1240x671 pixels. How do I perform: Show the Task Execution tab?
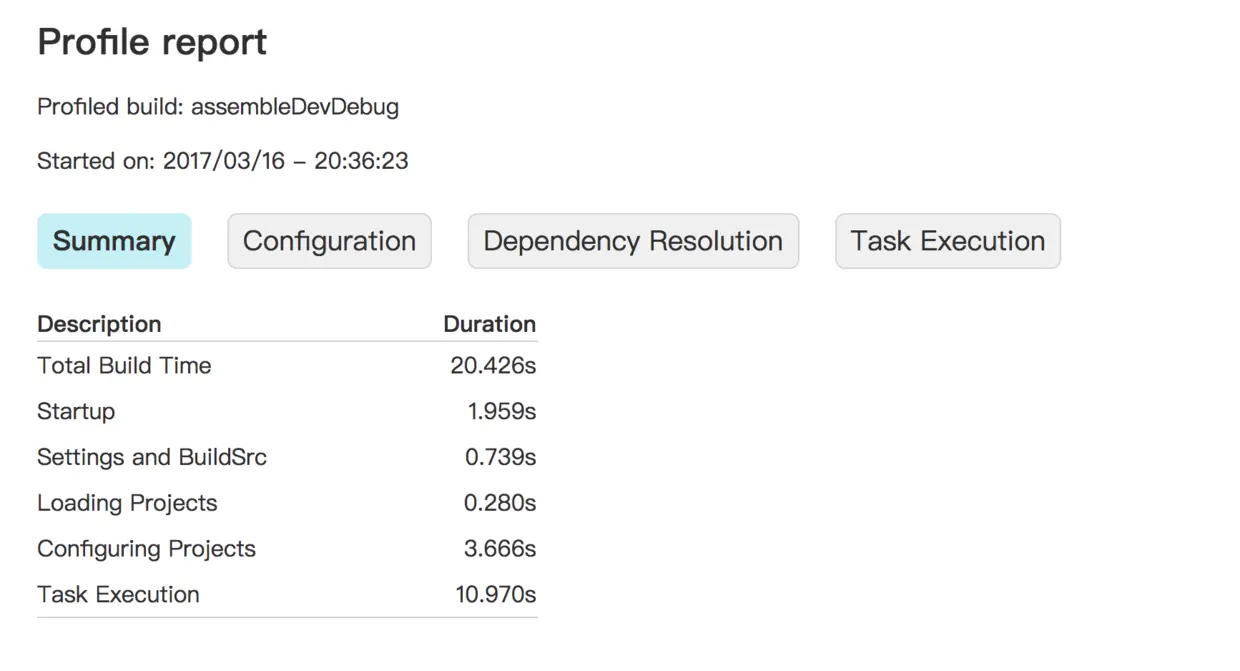click(947, 241)
